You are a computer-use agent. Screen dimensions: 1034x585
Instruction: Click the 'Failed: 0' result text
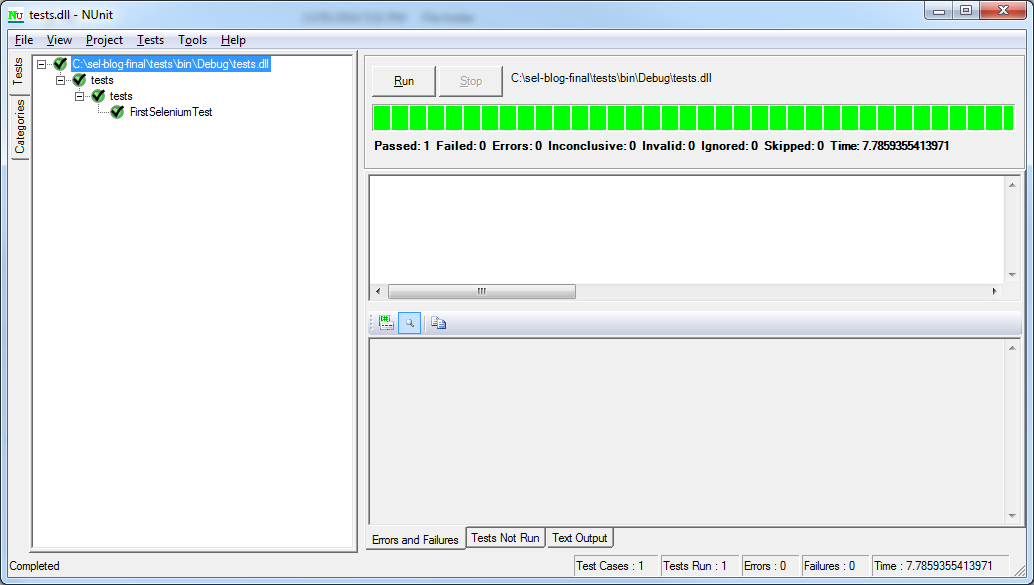pyautogui.click(x=461, y=146)
